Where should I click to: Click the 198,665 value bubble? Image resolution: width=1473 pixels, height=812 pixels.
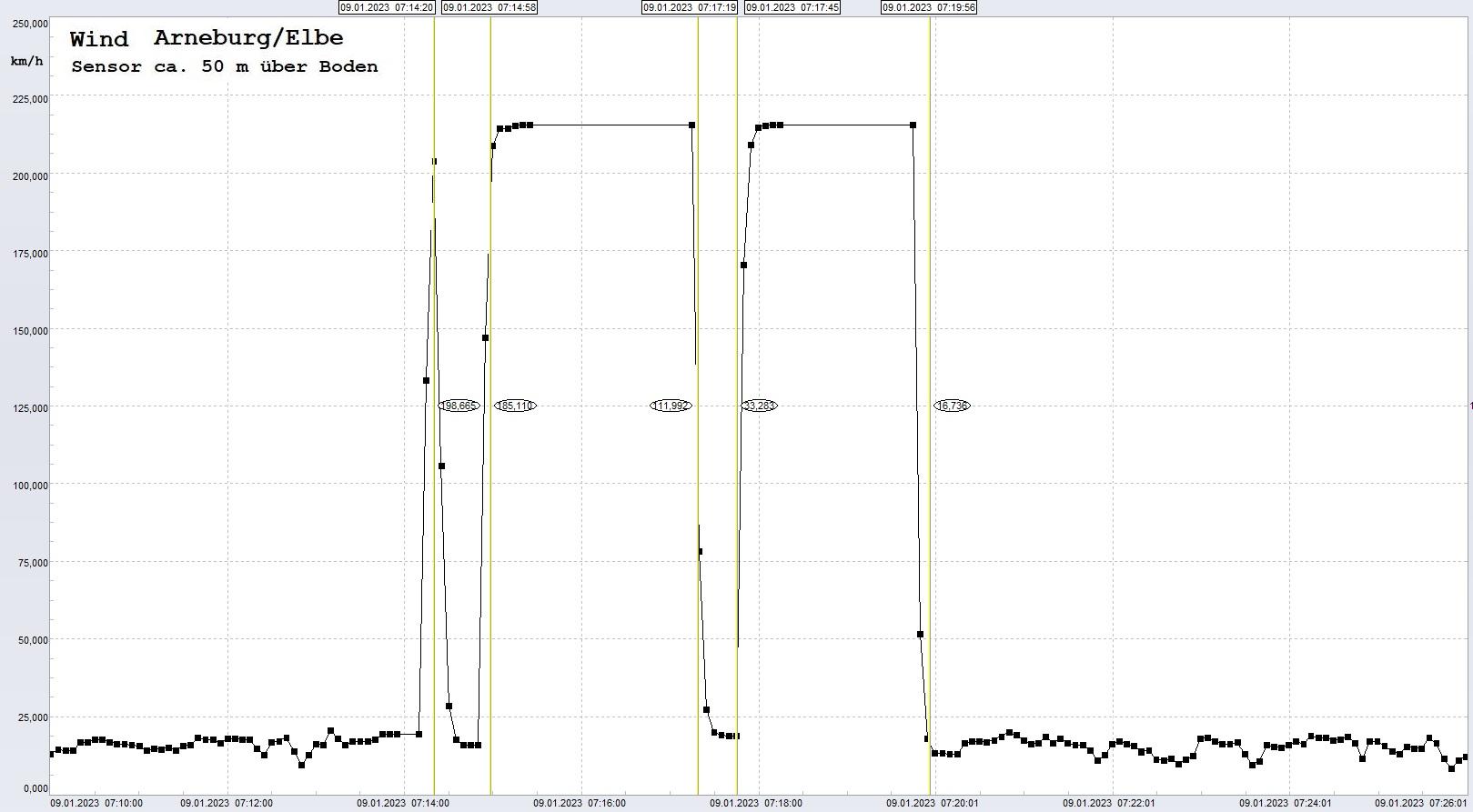pos(459,406)
